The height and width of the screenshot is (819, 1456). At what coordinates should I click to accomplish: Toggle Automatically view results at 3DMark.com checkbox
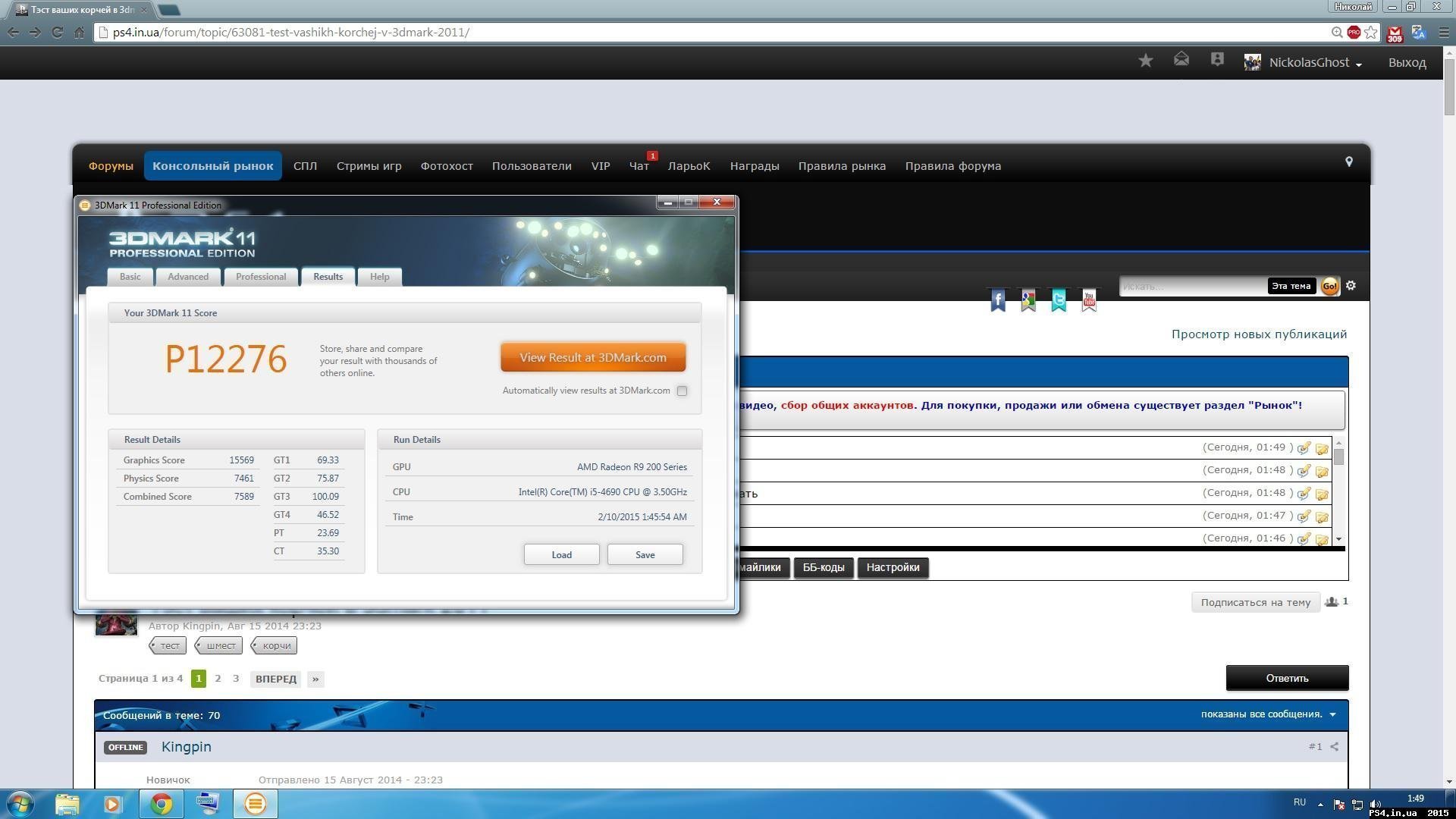point(682,391)
